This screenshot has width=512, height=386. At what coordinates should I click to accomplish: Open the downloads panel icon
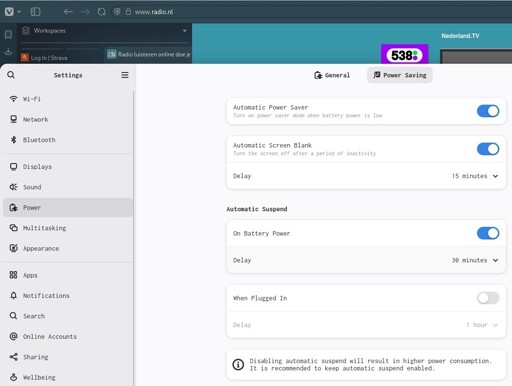tap(8, 52)
